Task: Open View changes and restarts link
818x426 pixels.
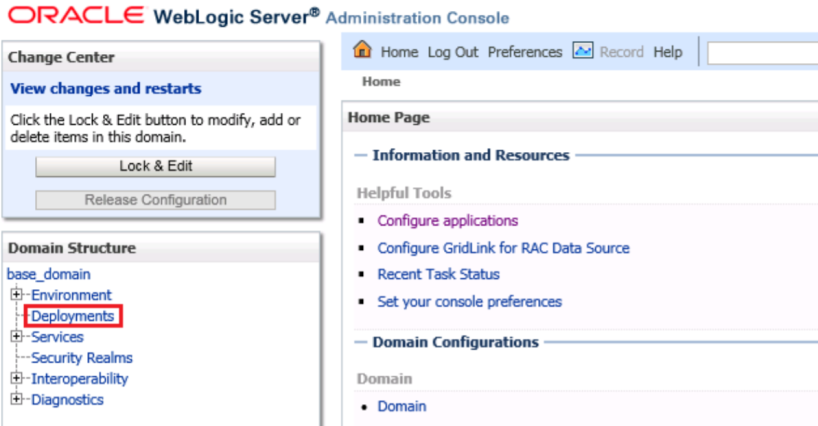Action: point(106,89)
